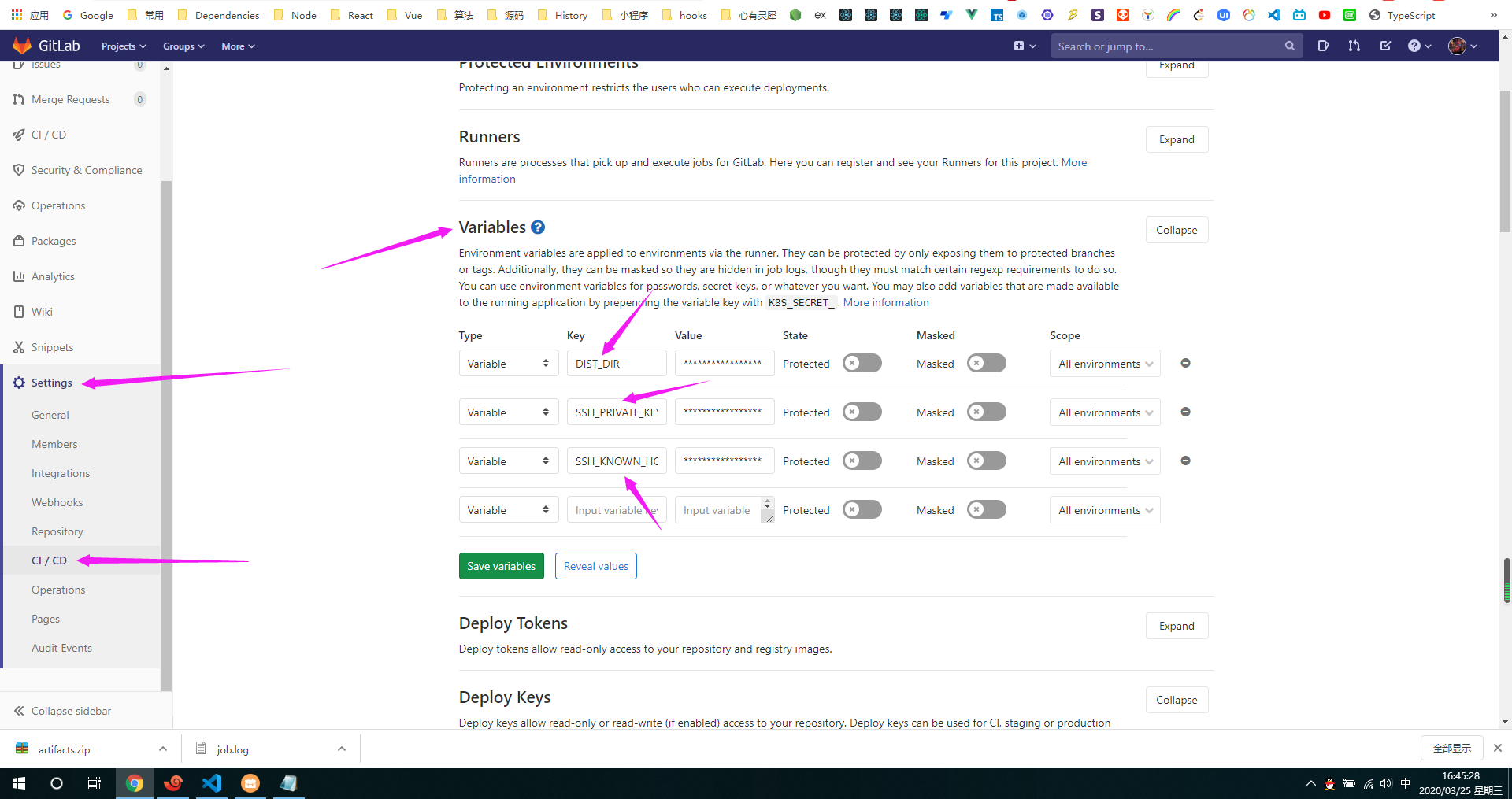Open the Projects menu
The width and height of the screenshot is (1512, 799).
pos(124,46)
